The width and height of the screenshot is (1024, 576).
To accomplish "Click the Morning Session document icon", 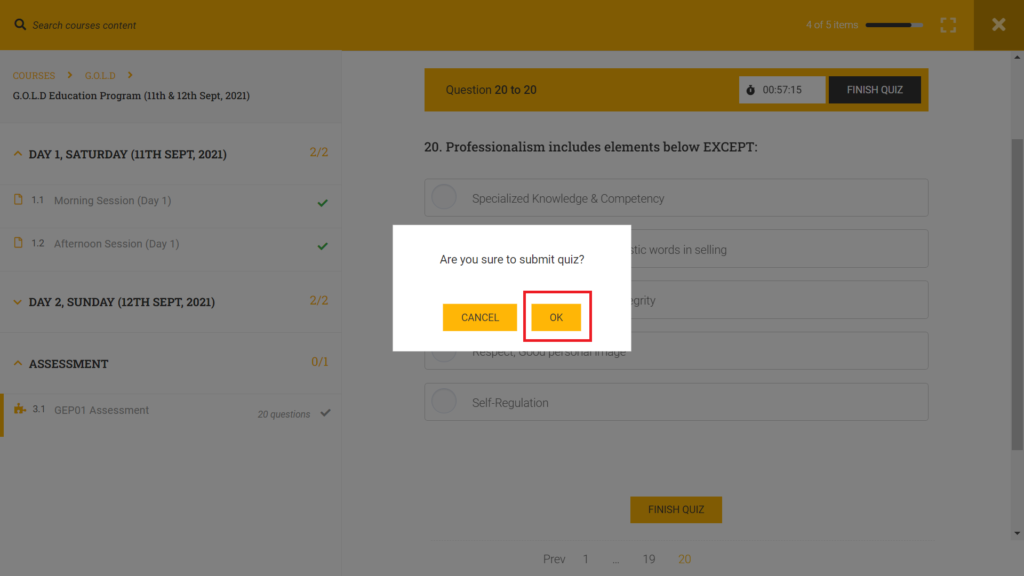I will (17, 200).
